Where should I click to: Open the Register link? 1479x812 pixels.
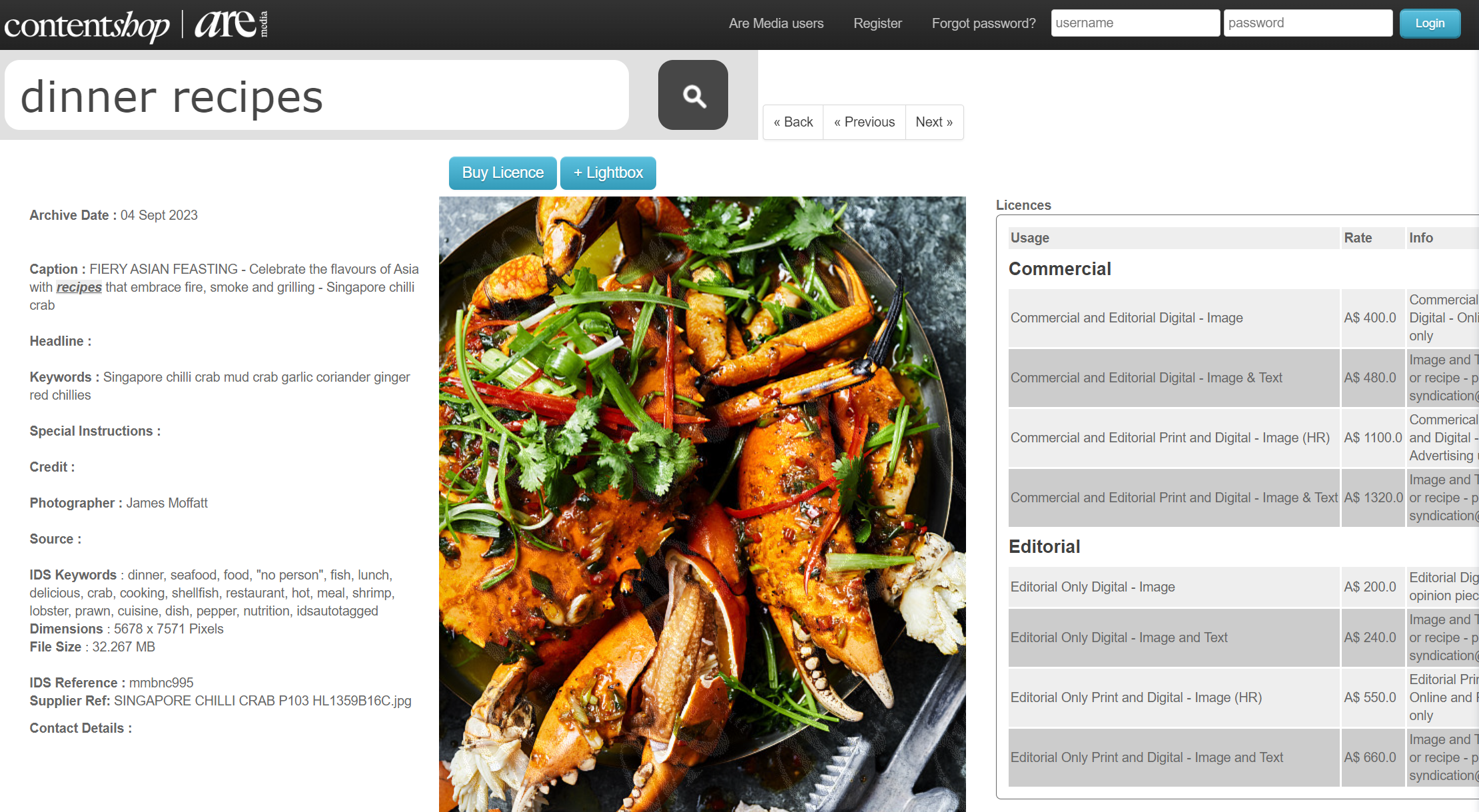(x=877, y=23)
